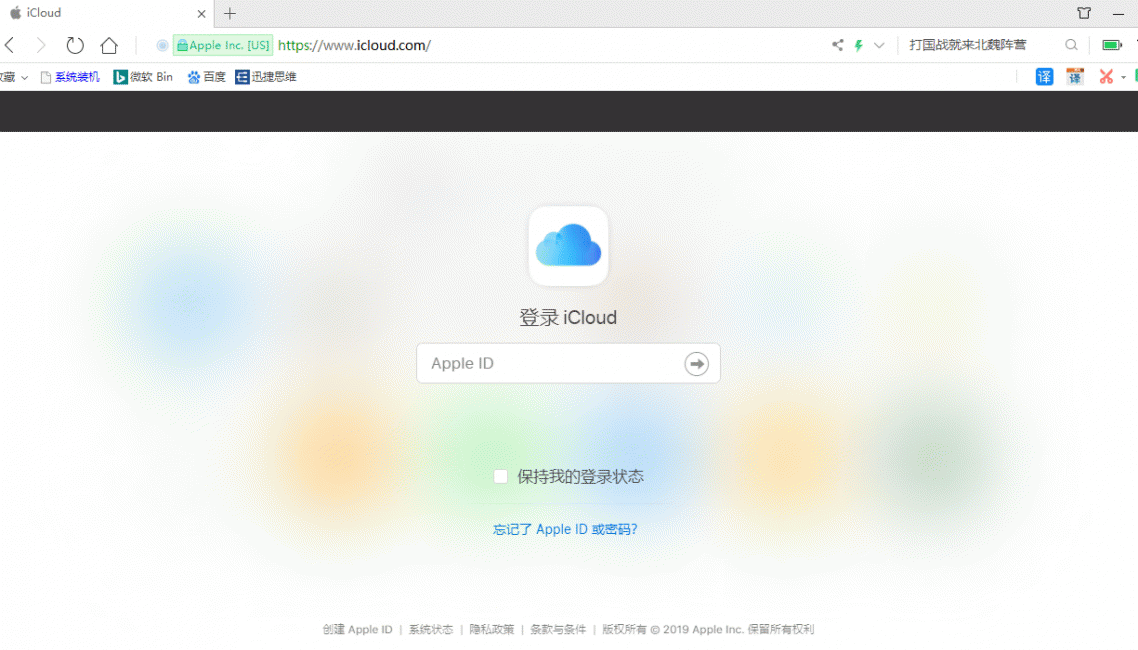This screenshot has height=650, width=1138.
Task: Click the calendar-style translate extension icon
Action: pos(1075,76)
